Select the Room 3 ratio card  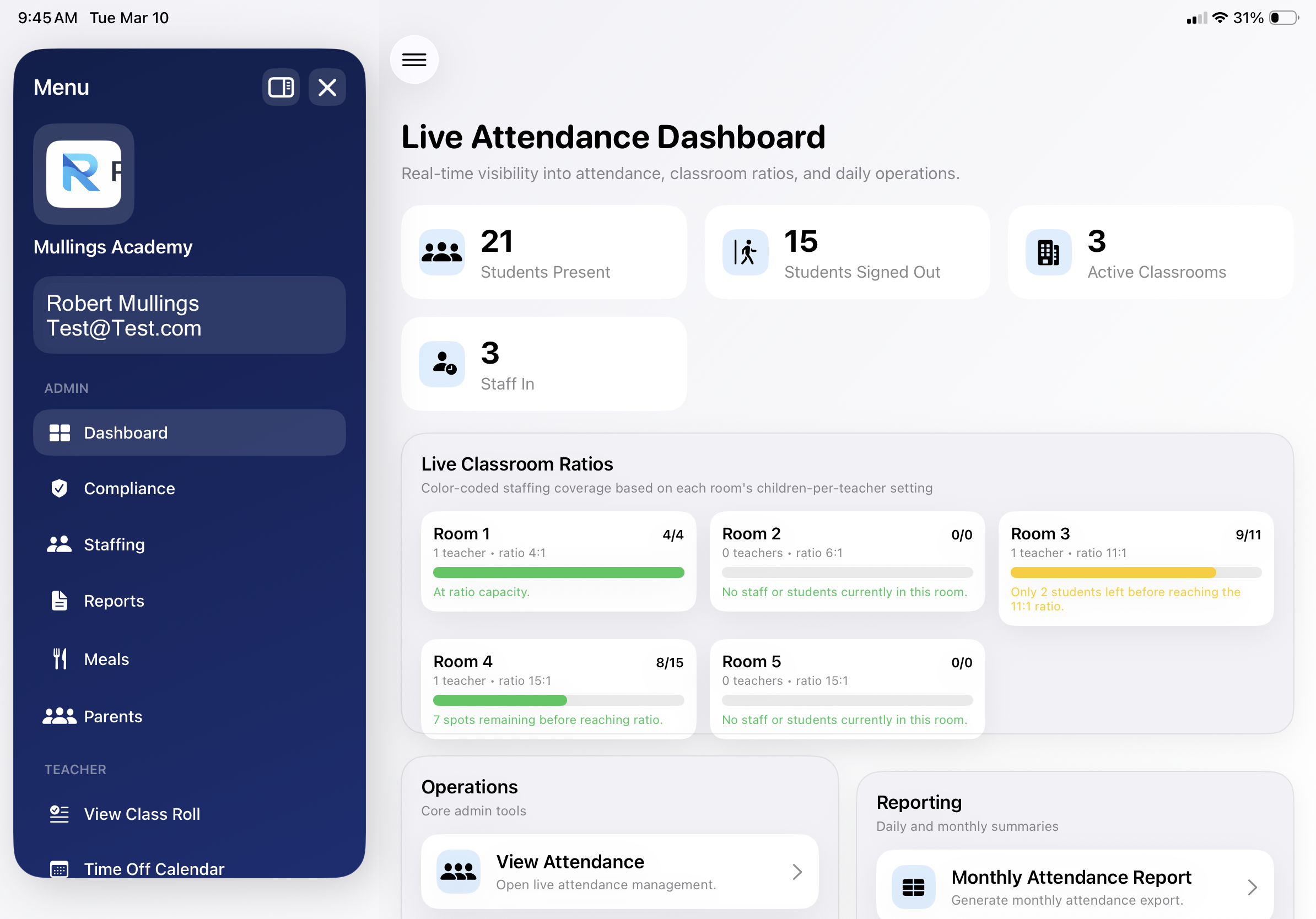tap(1136, 569)
